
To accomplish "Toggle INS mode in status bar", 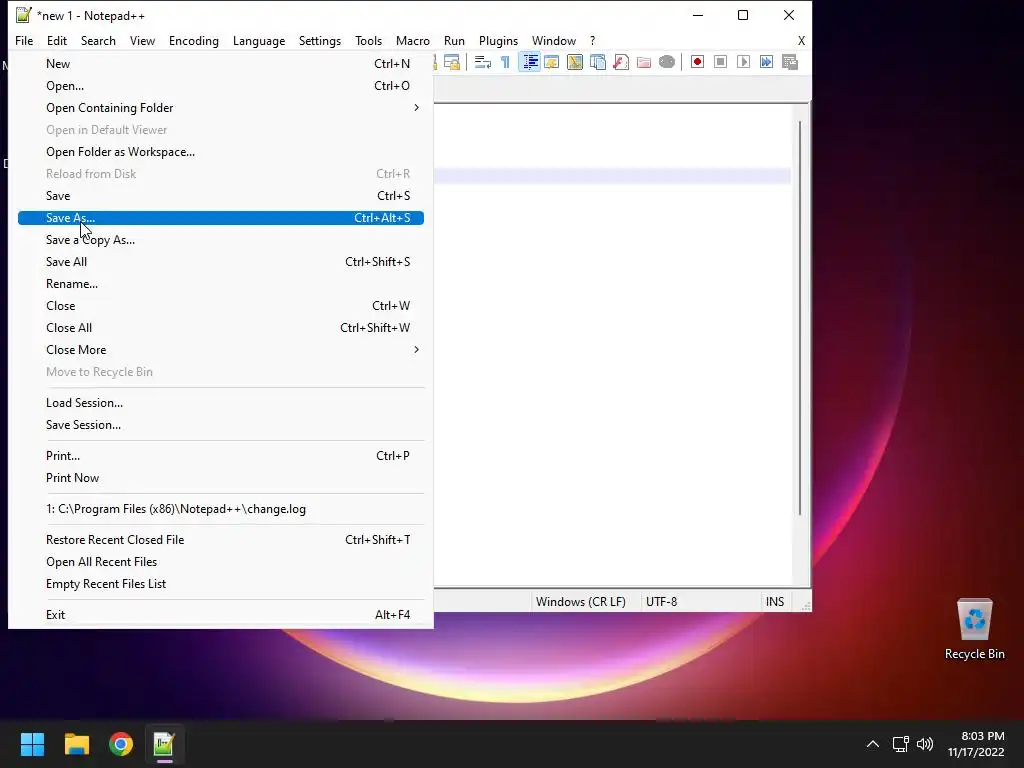I will pos(775,601).
